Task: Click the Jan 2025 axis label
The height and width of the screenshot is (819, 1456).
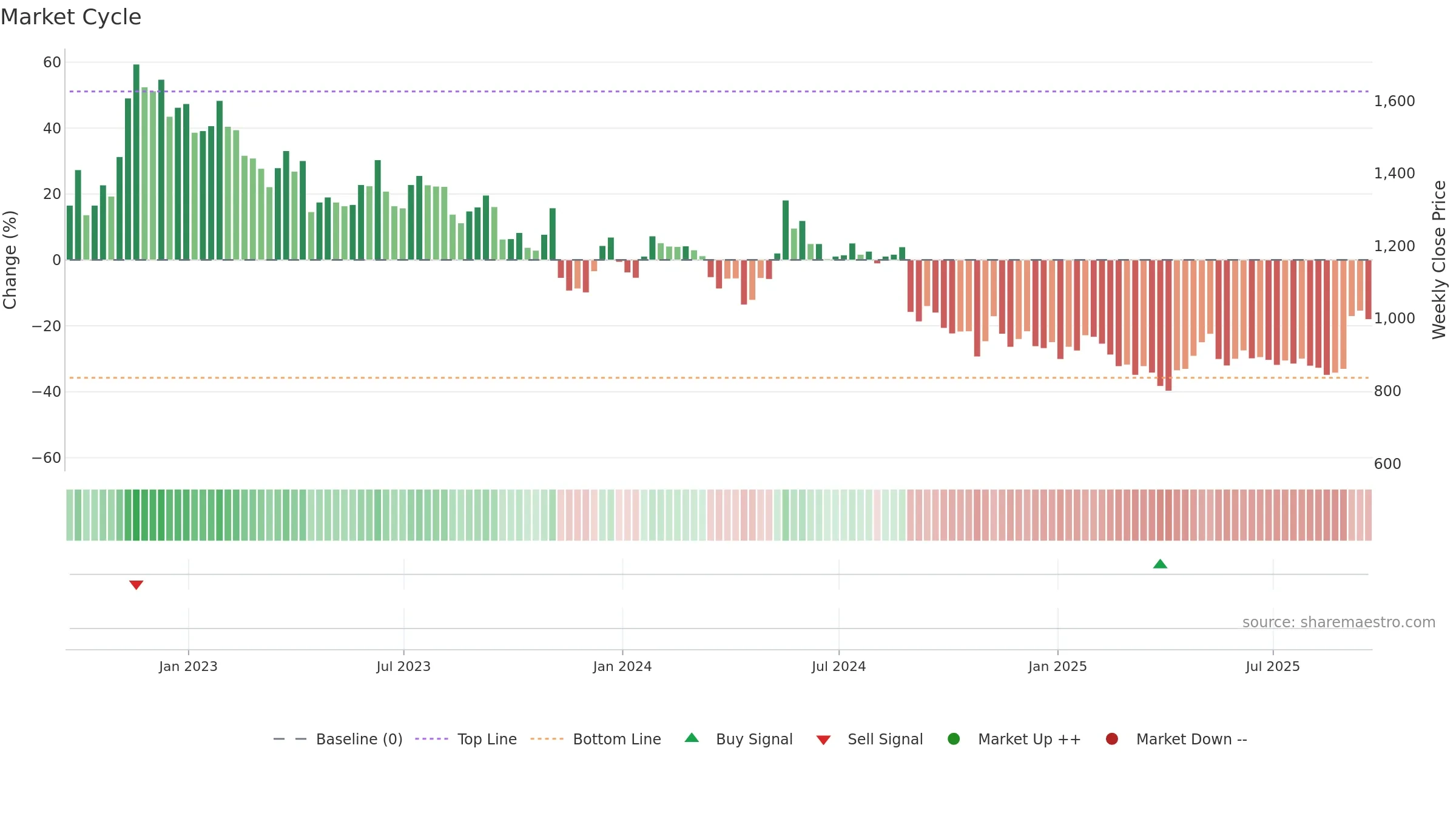Action: [x=1057, y=667]
